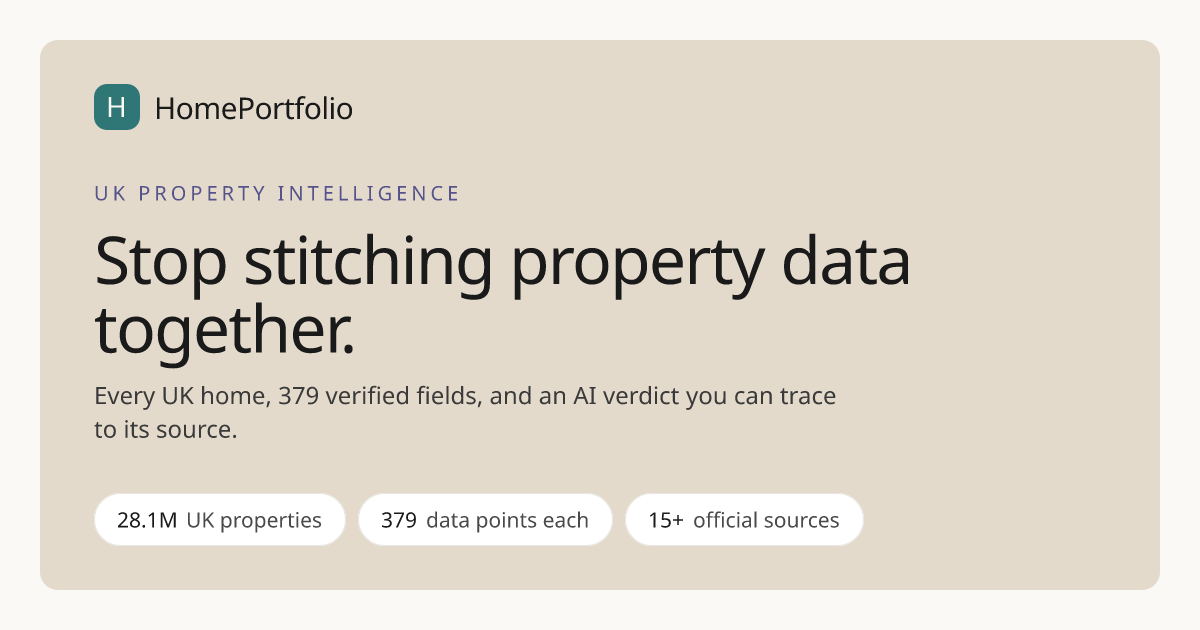Click the 'data points each' text in the pill
This screenshot has height=630, width=1200.
pos(507,520)
